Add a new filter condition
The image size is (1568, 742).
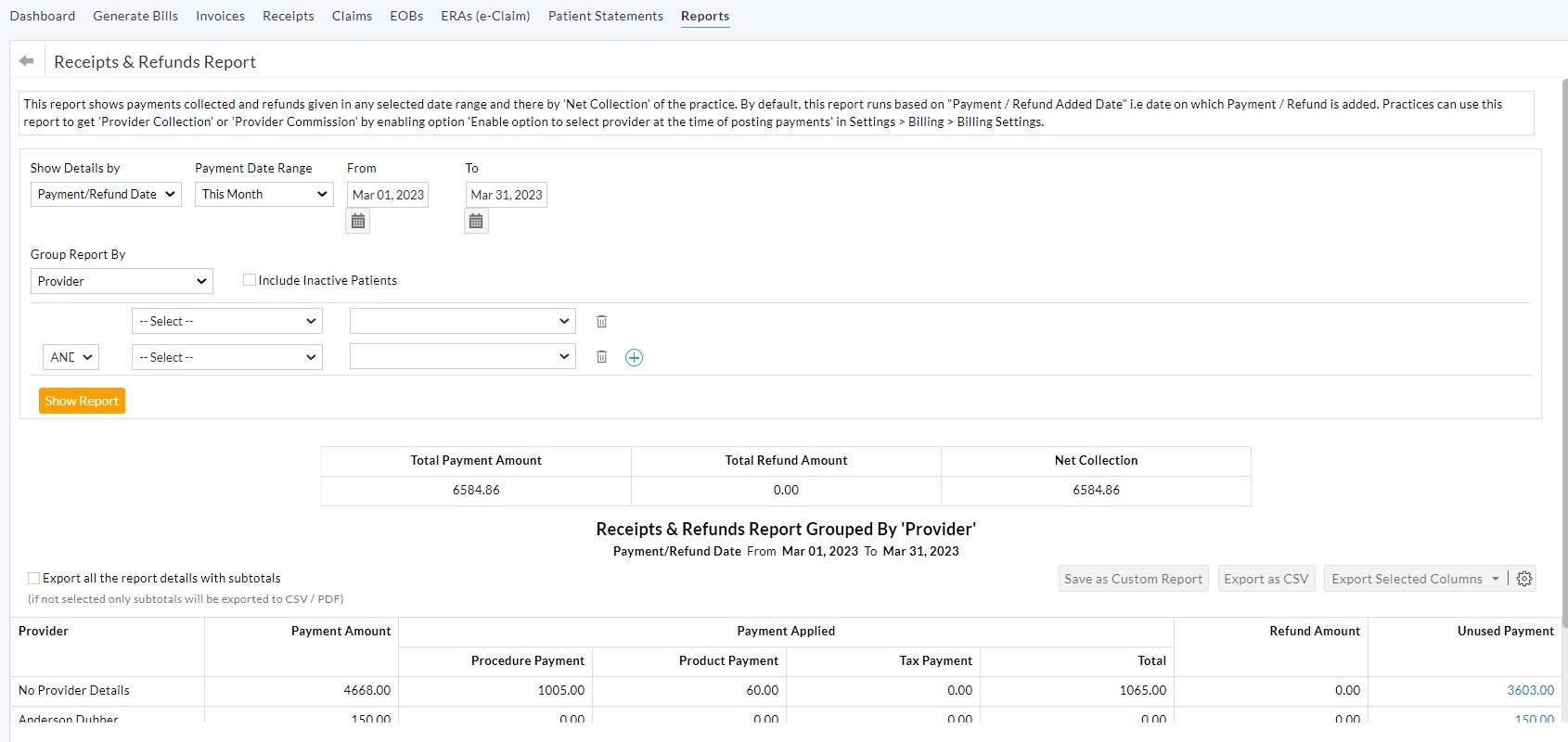634,357
